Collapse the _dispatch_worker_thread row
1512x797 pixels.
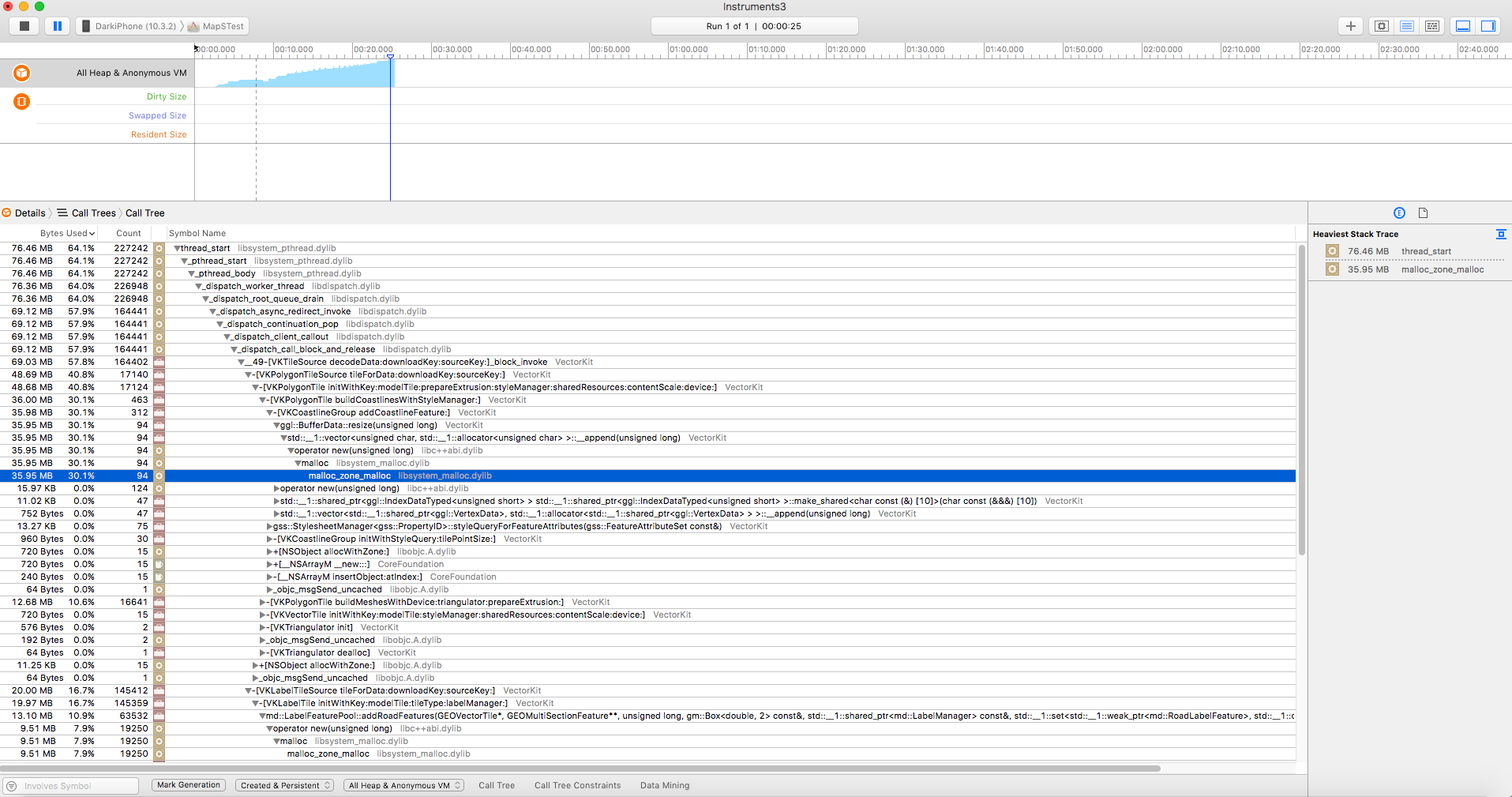[199, 286]
